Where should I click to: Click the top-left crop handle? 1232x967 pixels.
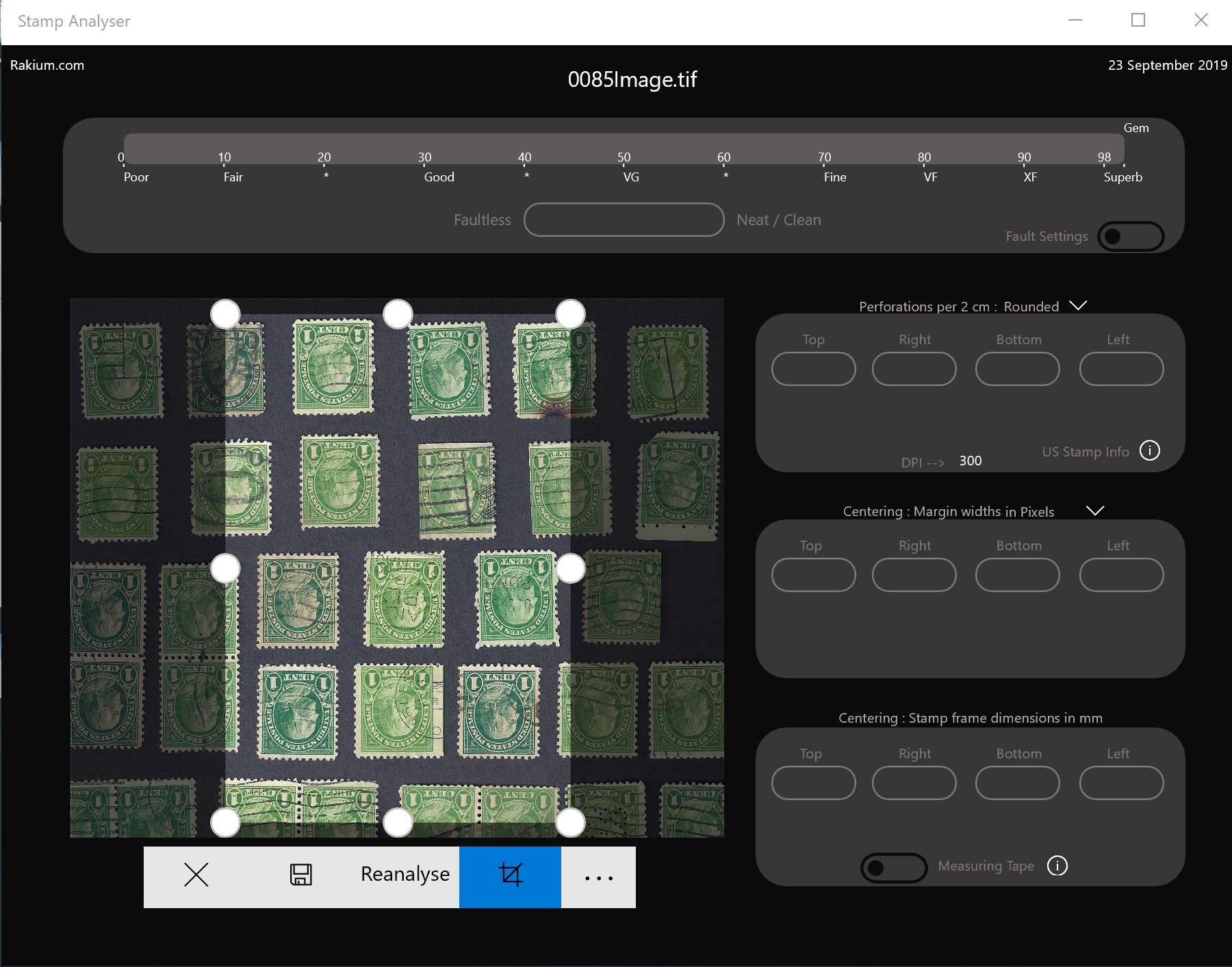pyautogui.click(x=225, y=314)
